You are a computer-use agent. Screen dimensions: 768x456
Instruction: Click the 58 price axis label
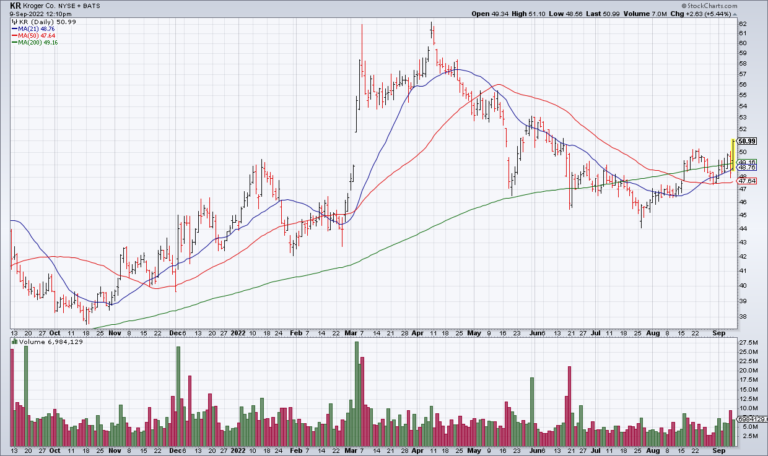[743, 64]
